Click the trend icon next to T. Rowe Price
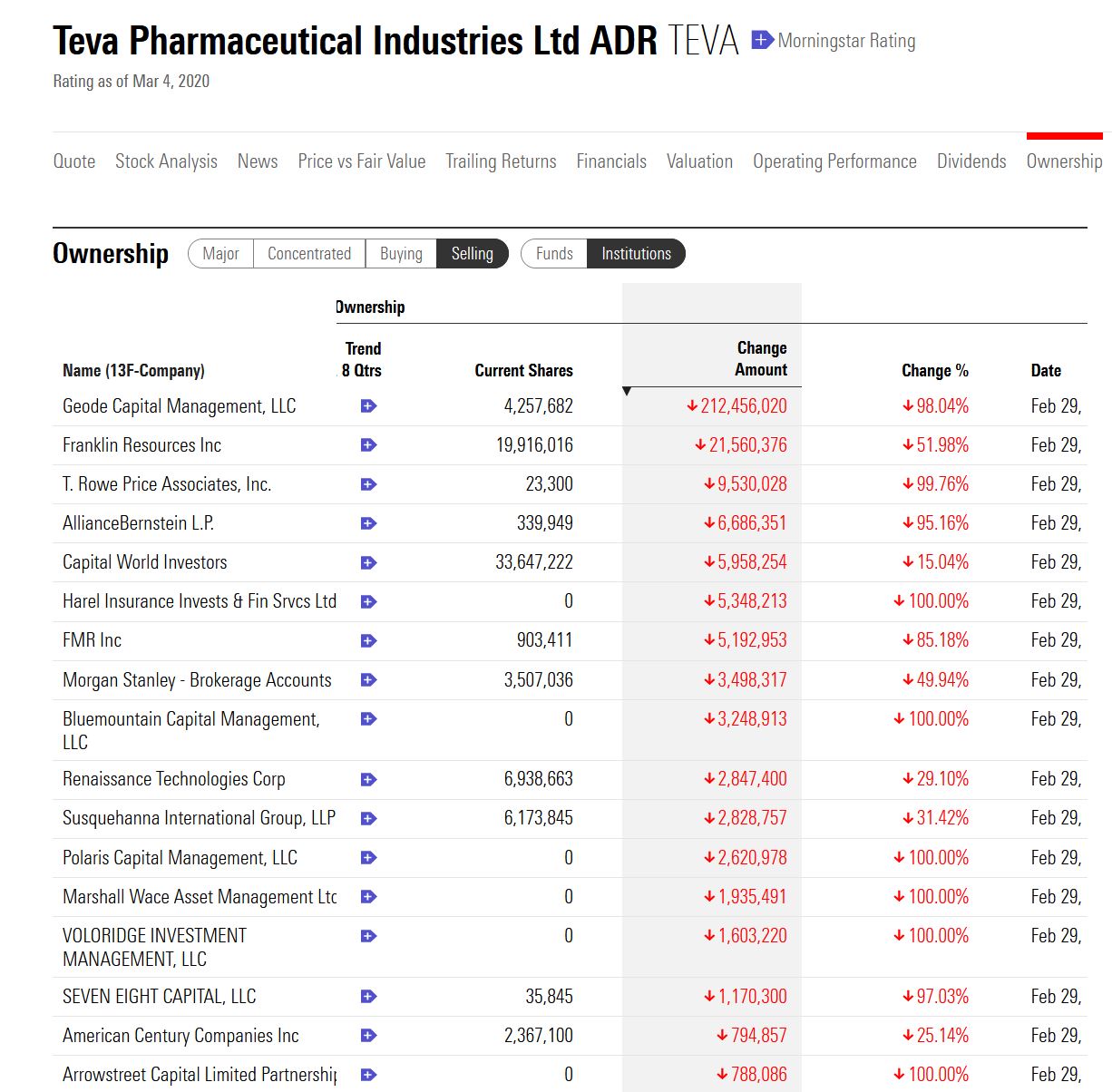Screen dimensions: 1112x1092 (367, 484)
